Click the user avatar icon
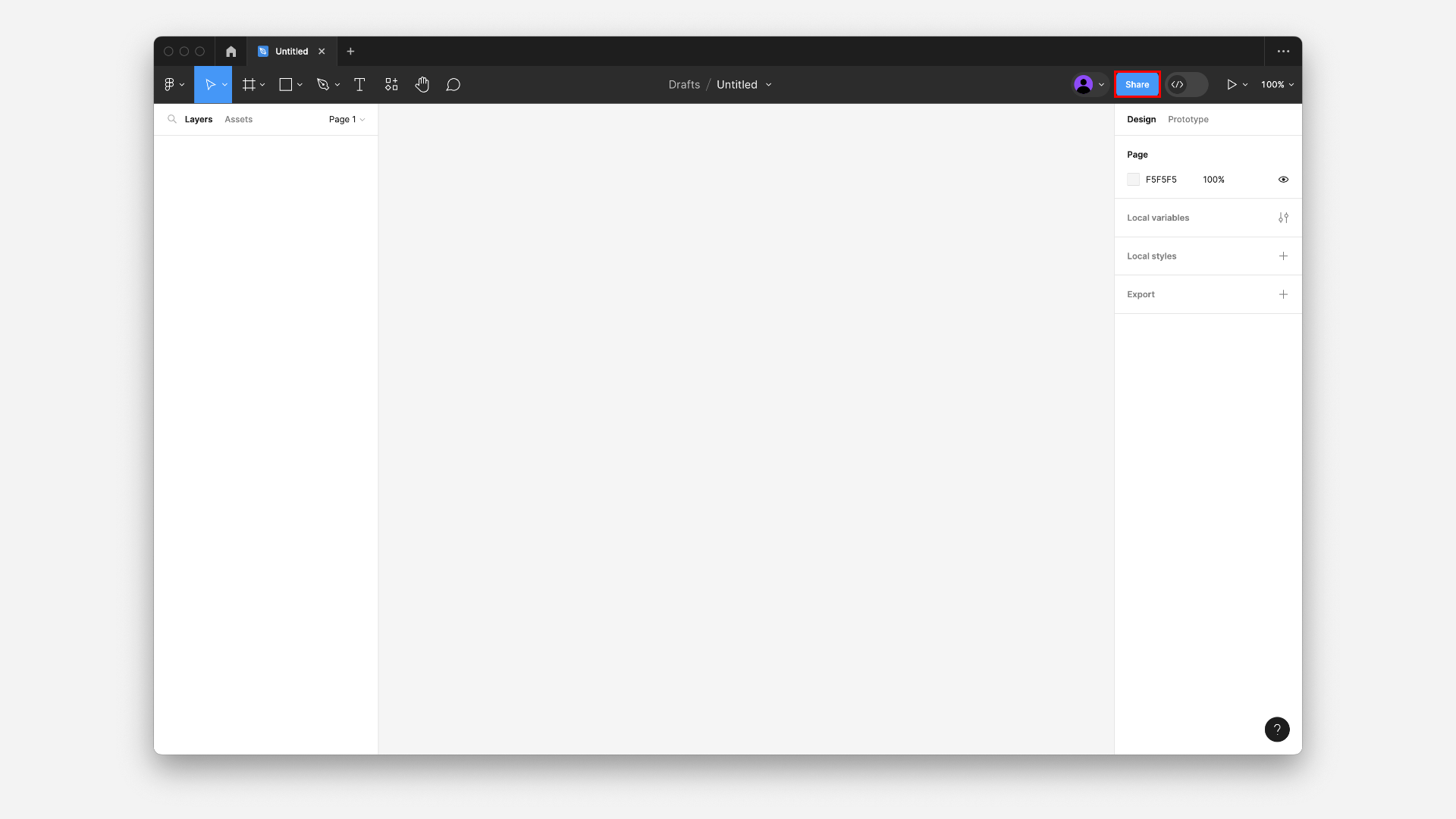This screenshot has height=819, width=1456. [1084, 84]
